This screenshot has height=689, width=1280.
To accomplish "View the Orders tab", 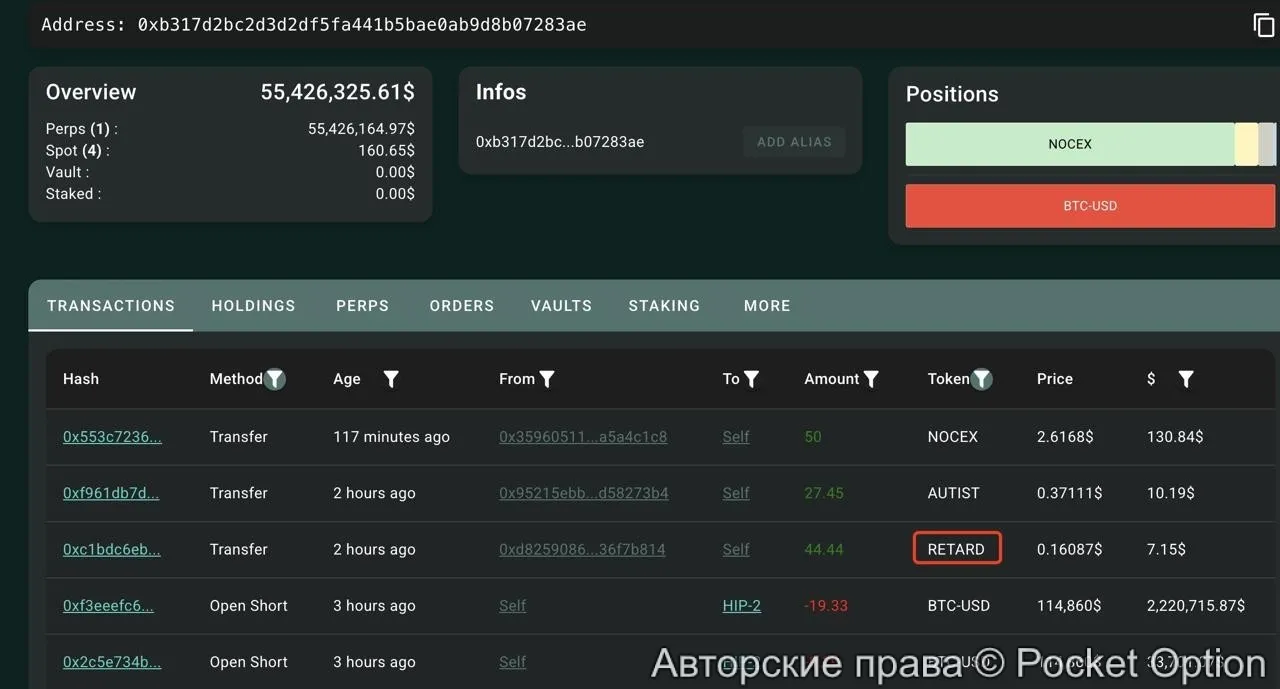I will [461, 306].
